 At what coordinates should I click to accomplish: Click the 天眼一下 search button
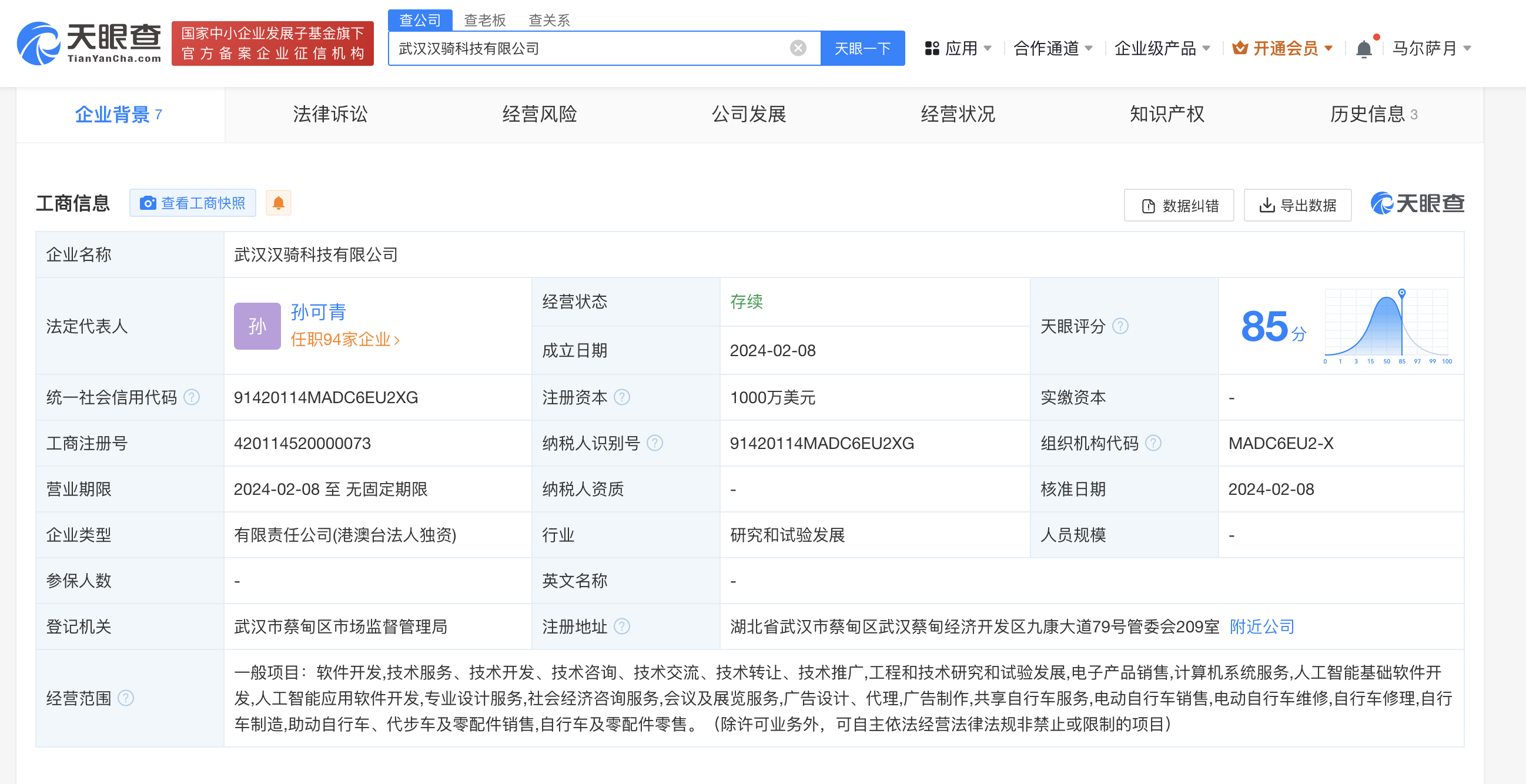pos(862,49)
